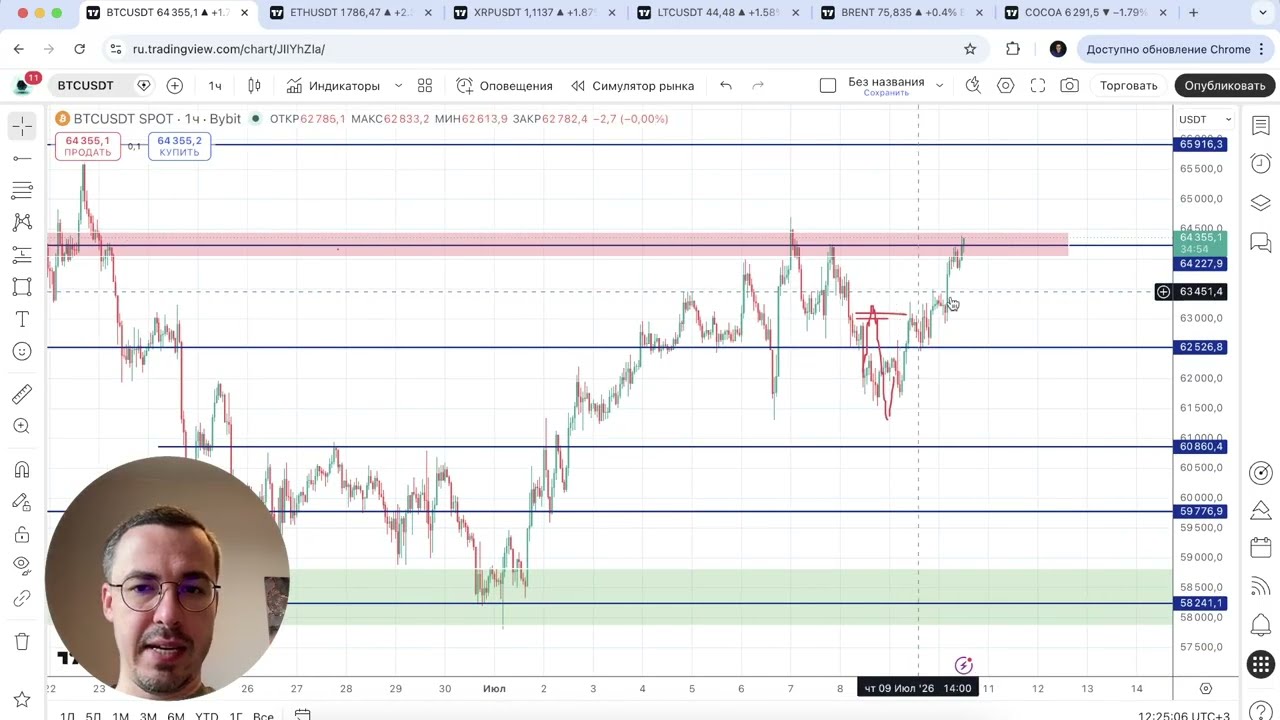
Task: Open candlestick chart type selector
Action: click(x=254, y=85)
